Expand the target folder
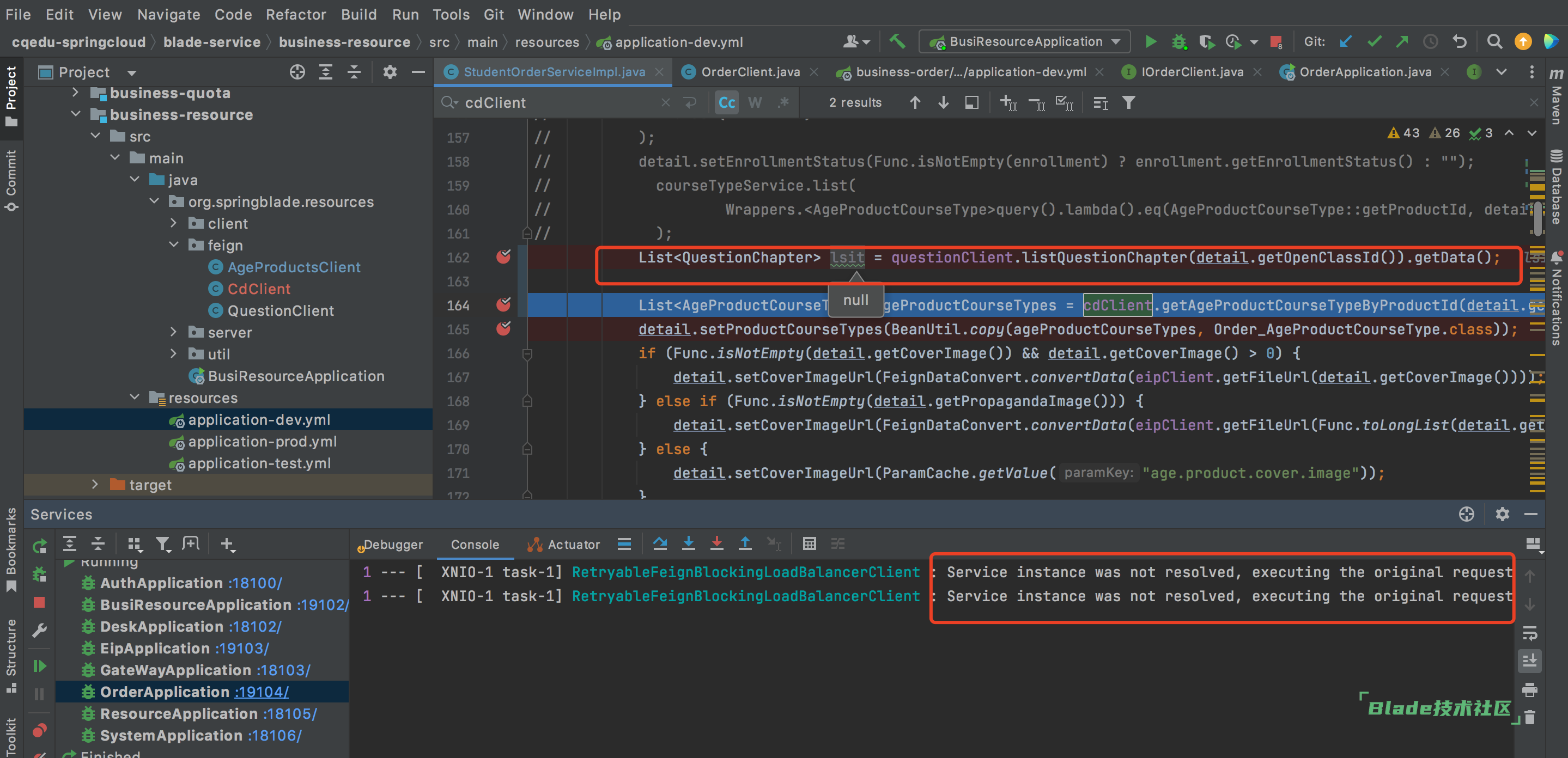The width and height of the screenshot is (1568, 758). click(x=94, y=484)
